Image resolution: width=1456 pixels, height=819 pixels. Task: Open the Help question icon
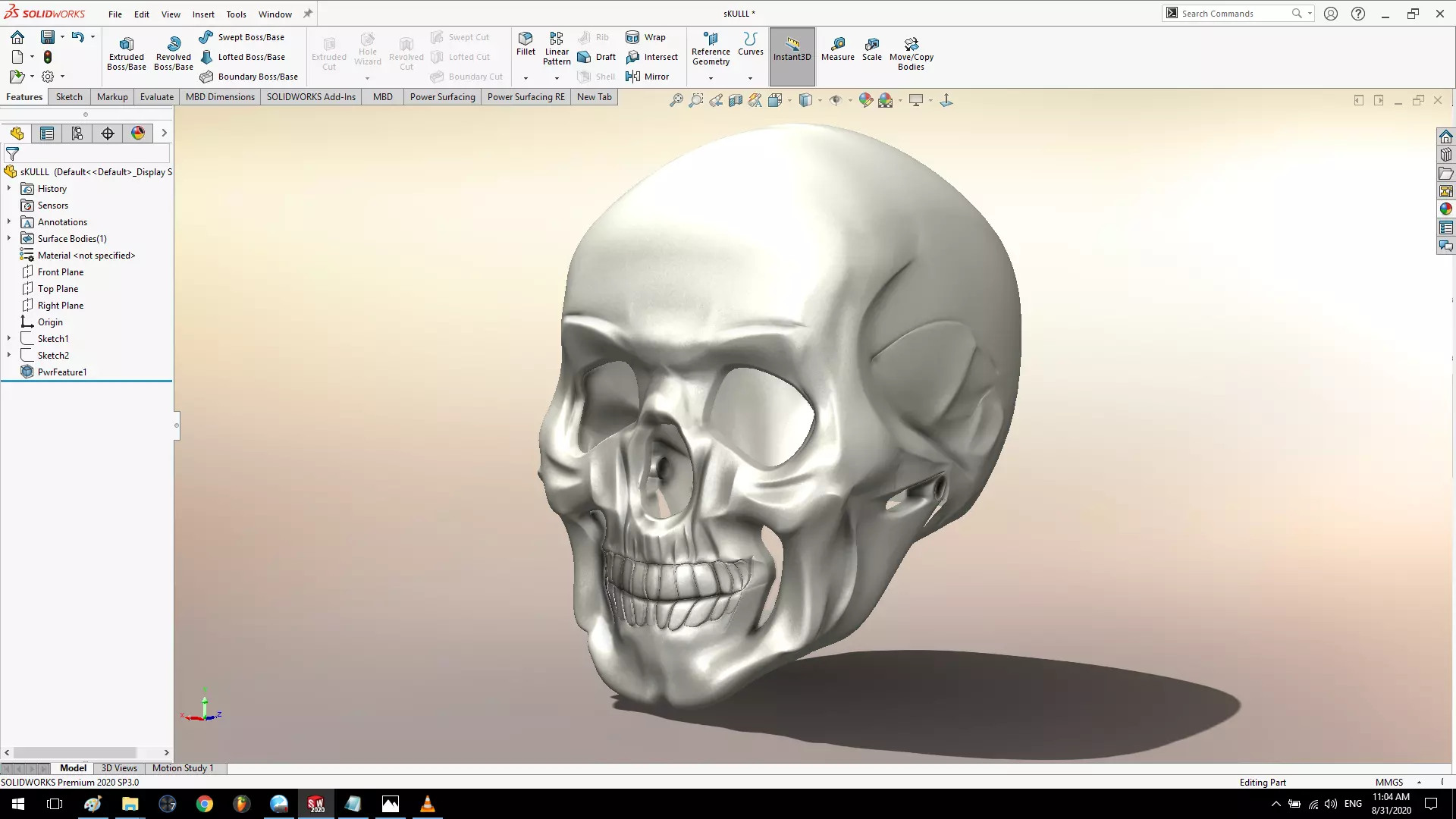[x=1358, y=14]
